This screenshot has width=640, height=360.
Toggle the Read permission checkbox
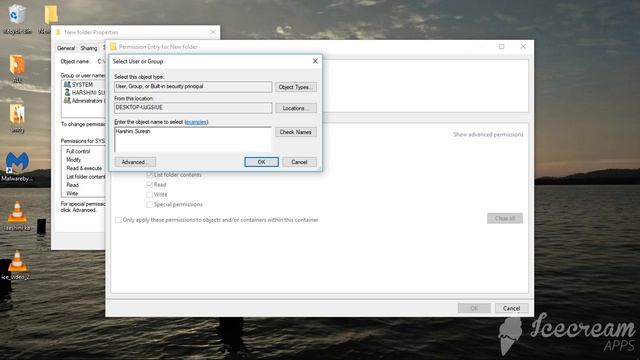pos(149,184)
